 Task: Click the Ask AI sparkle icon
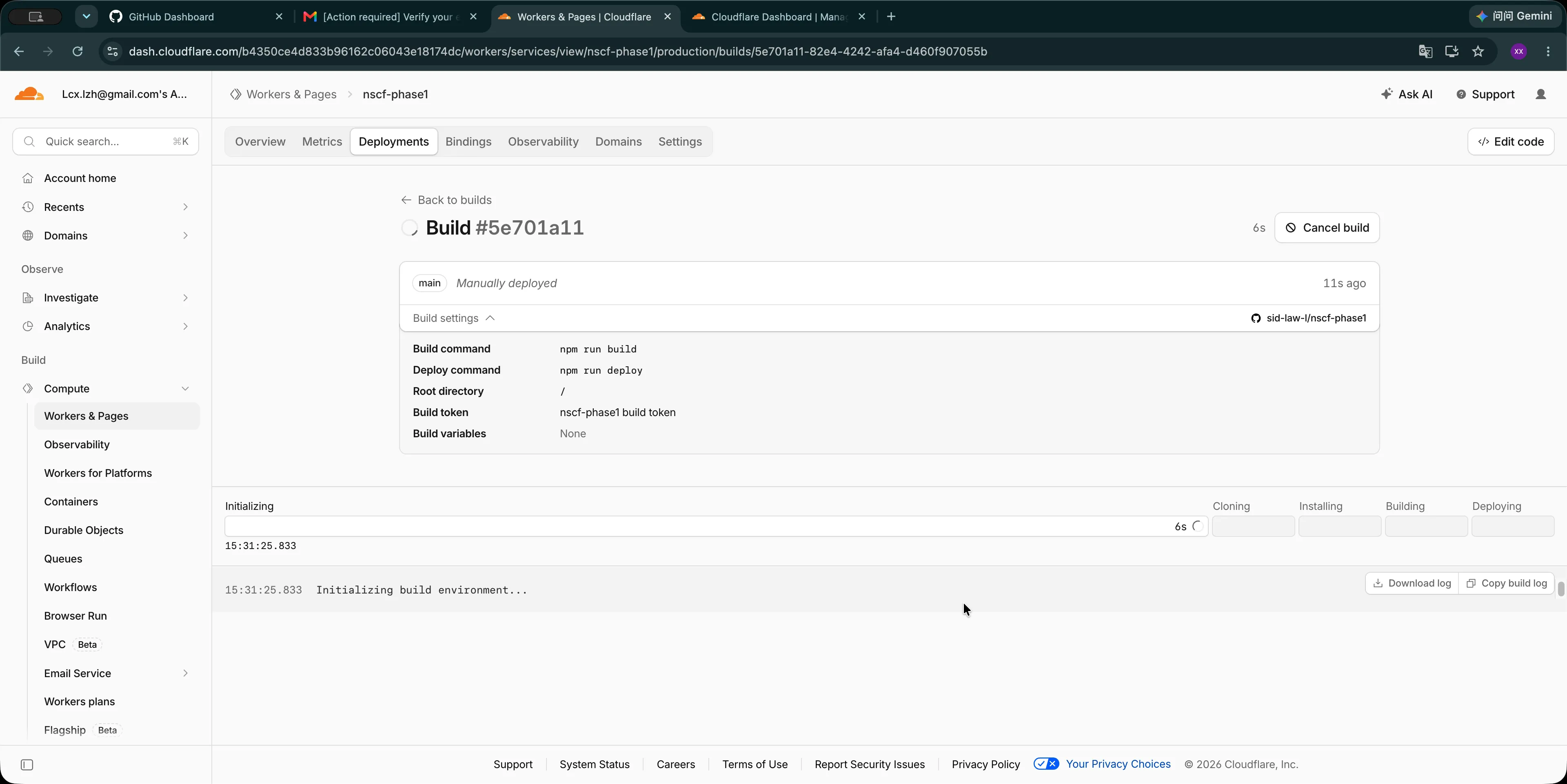coord(1386,94)
